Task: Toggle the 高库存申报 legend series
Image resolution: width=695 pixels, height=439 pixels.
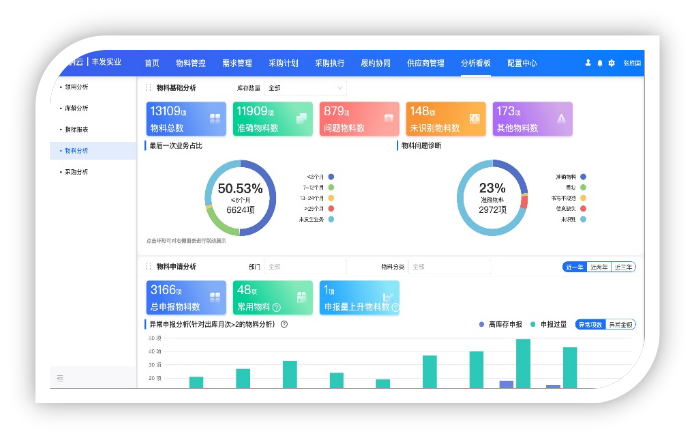Action: (x=505, y=324)
